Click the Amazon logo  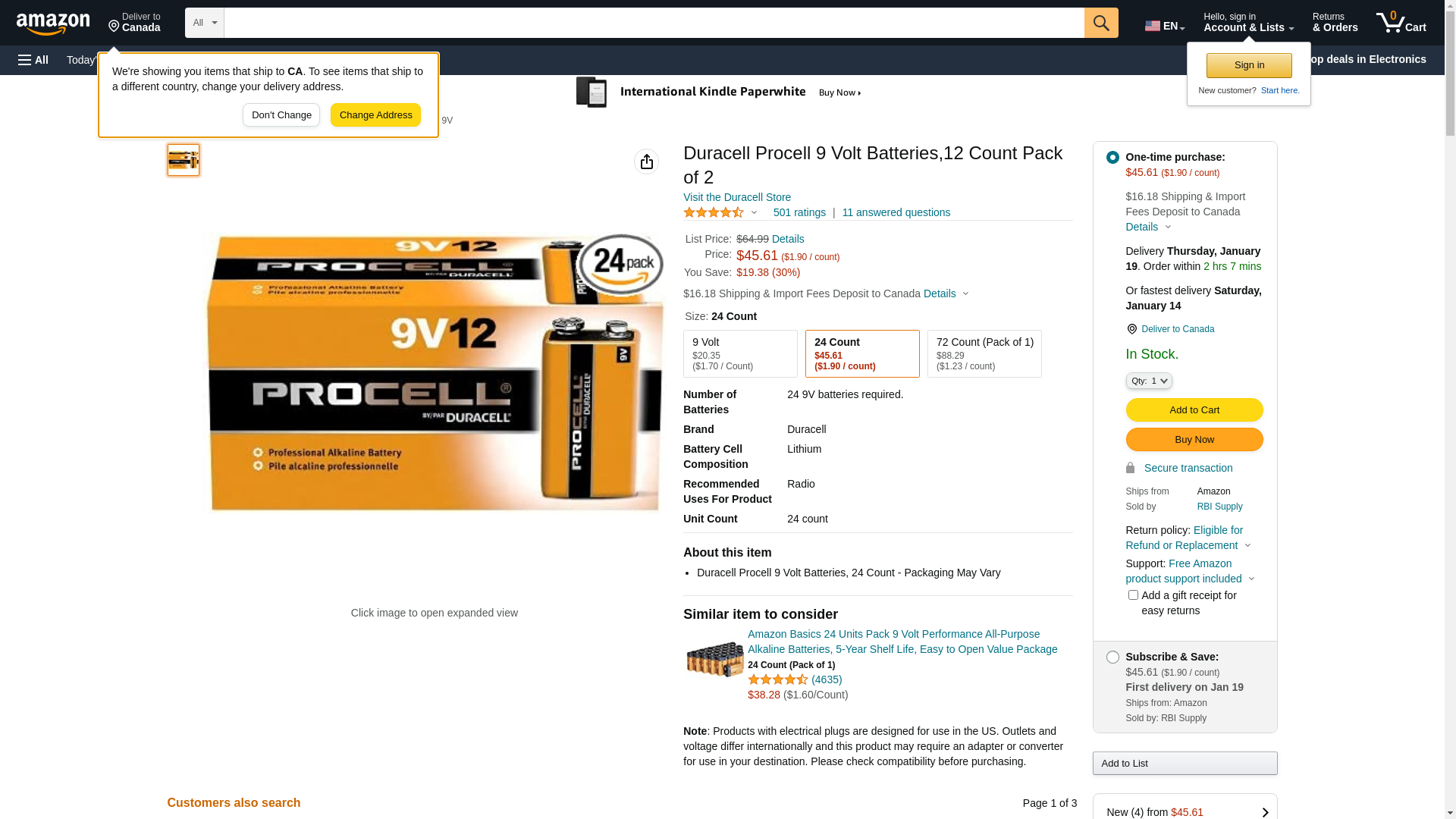point(53,24)
